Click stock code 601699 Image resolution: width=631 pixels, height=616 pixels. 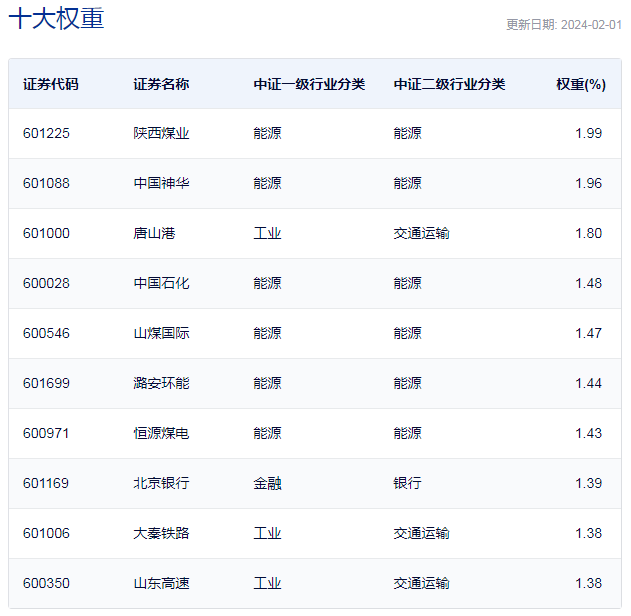coord(46,383)
